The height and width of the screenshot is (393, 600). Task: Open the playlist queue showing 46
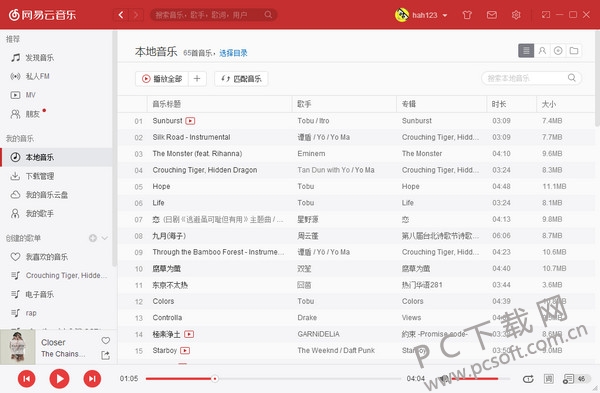[x=576, y=379]
